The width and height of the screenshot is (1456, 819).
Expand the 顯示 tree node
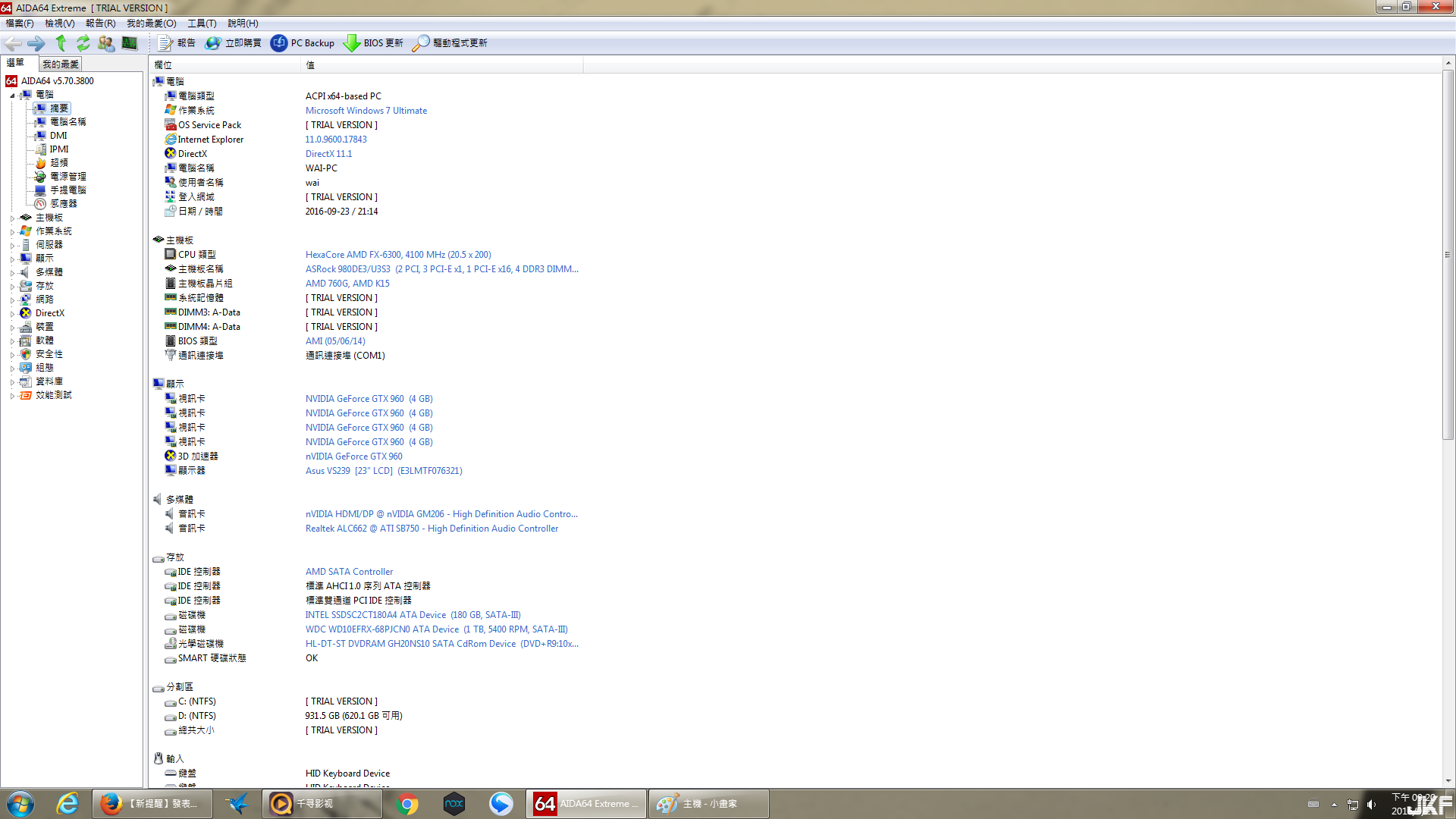click(x=12, y=259)
